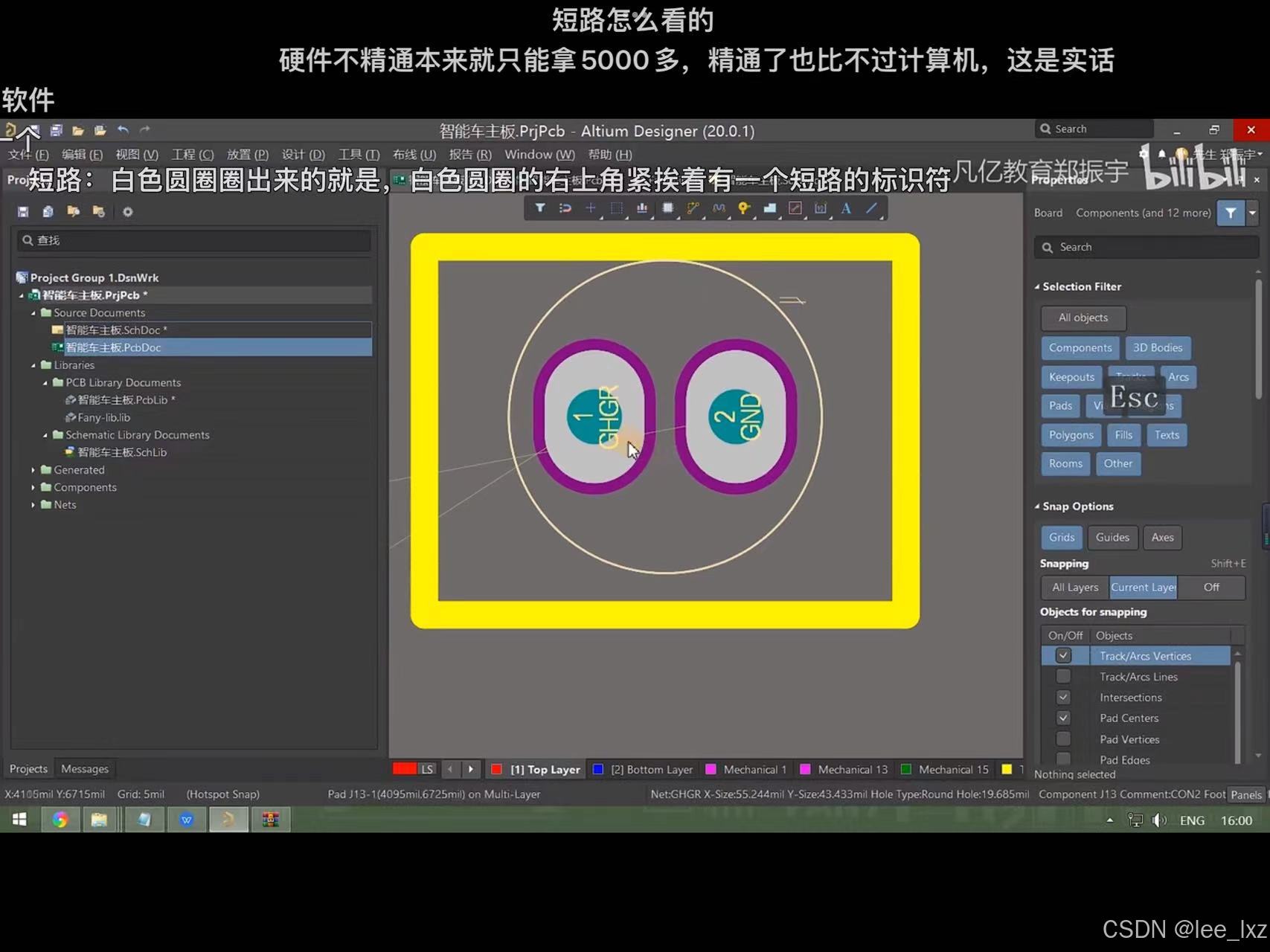Open the Window (W) menu
Screen dimensions: 1270x952
click(x=539, y=155)
